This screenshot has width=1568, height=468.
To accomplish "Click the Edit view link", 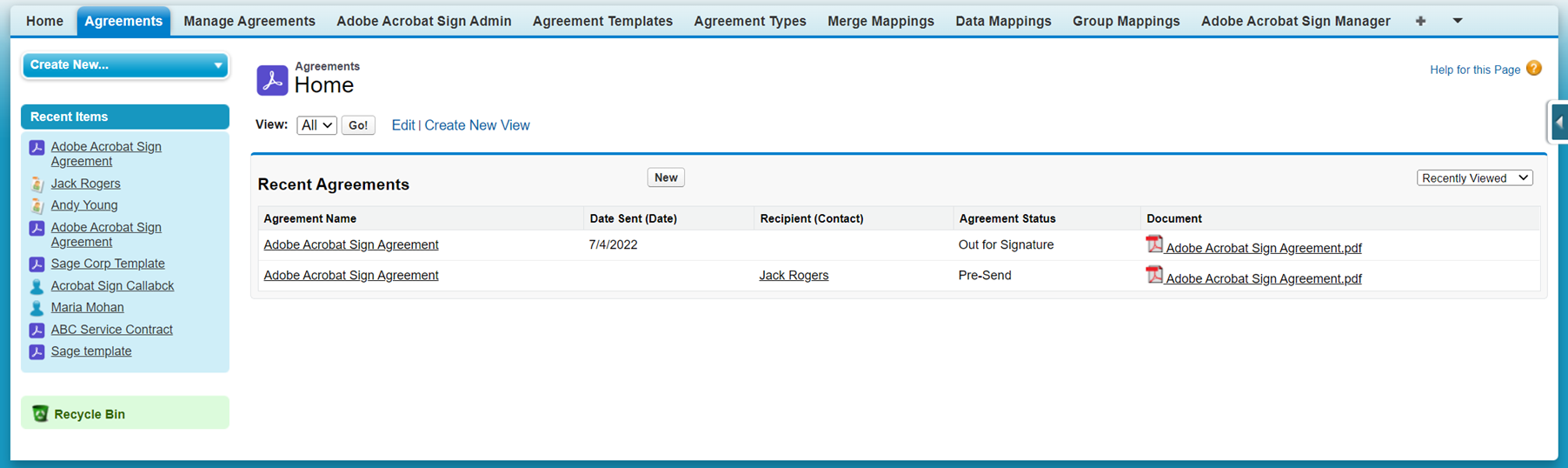I will point(402,125).
